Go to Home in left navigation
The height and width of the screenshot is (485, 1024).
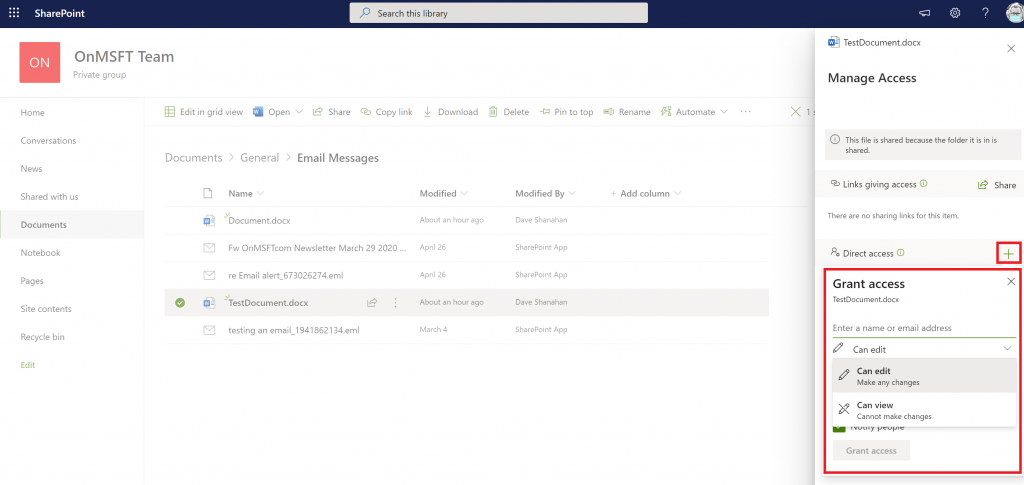click(33, 112)
